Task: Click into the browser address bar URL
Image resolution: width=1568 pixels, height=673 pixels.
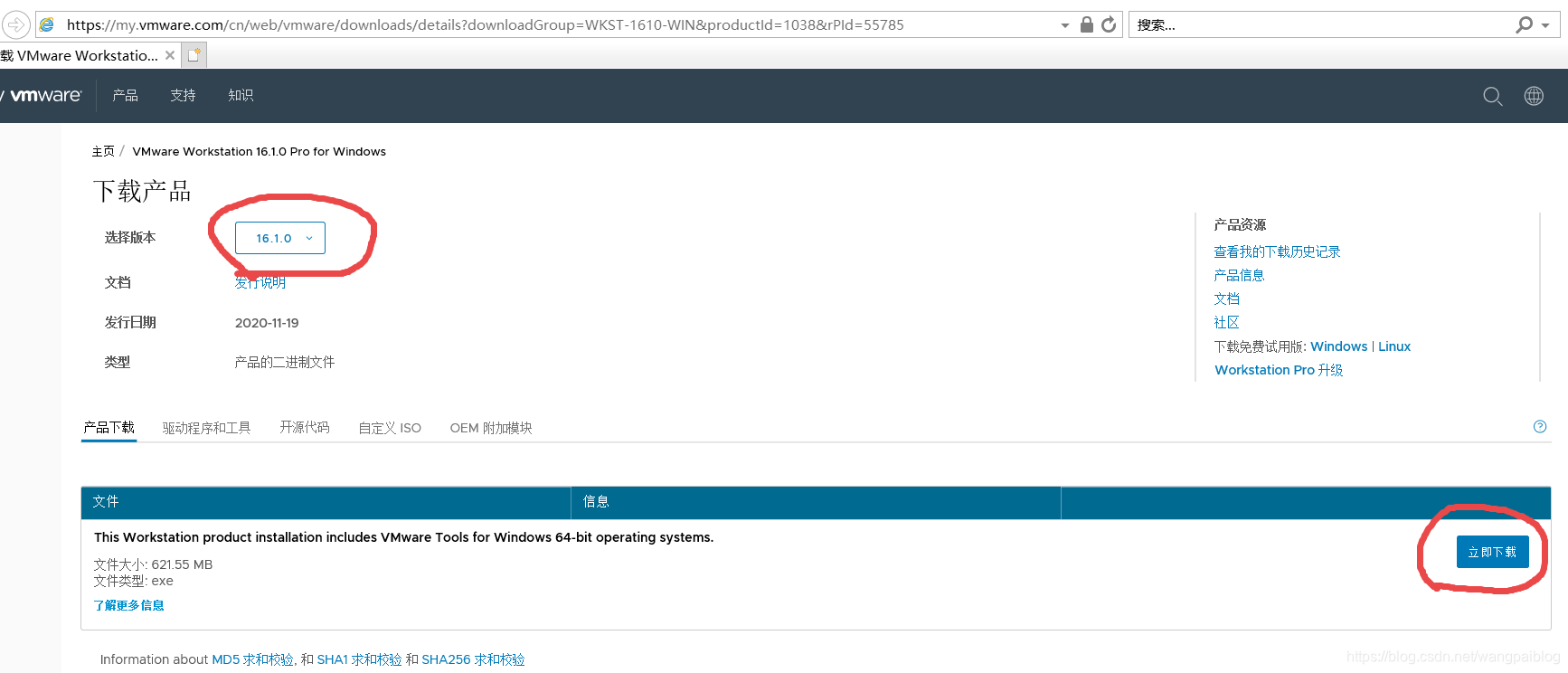Action: click(486, 25)
